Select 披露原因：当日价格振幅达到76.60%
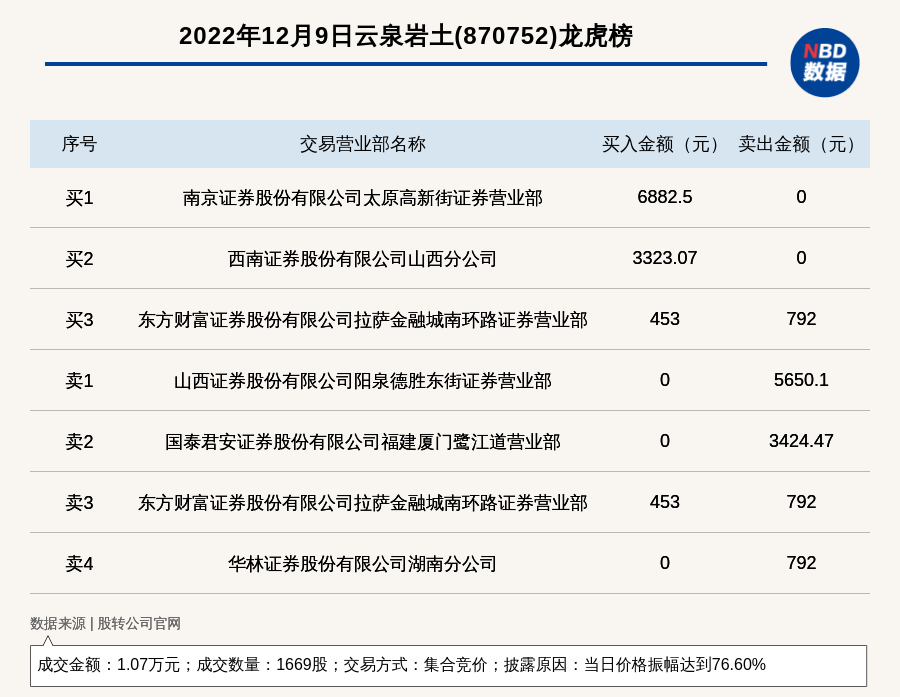The height and width of the screenshot is (697, 900). (635, 665)
